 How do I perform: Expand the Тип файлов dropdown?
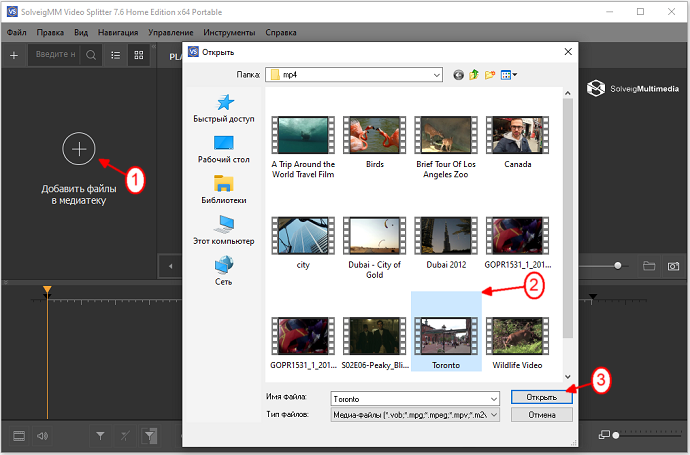click(x=494, y=415)
